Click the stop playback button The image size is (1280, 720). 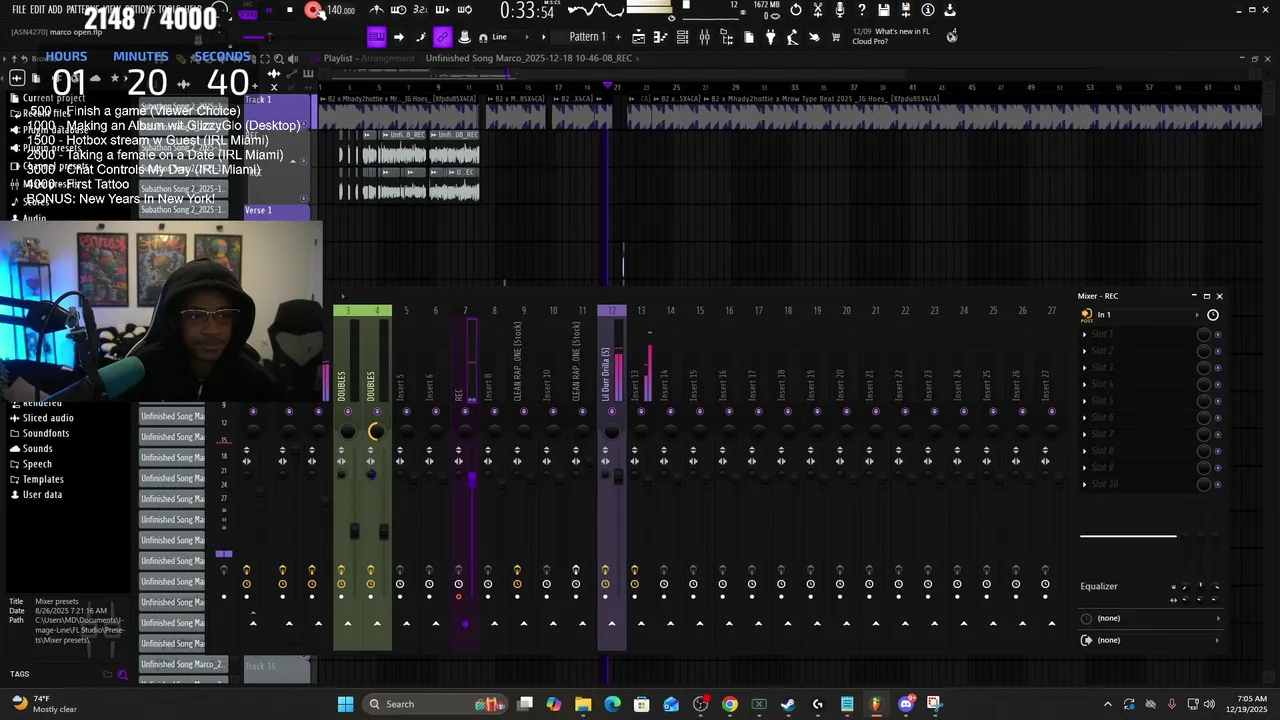pos(290,10)
